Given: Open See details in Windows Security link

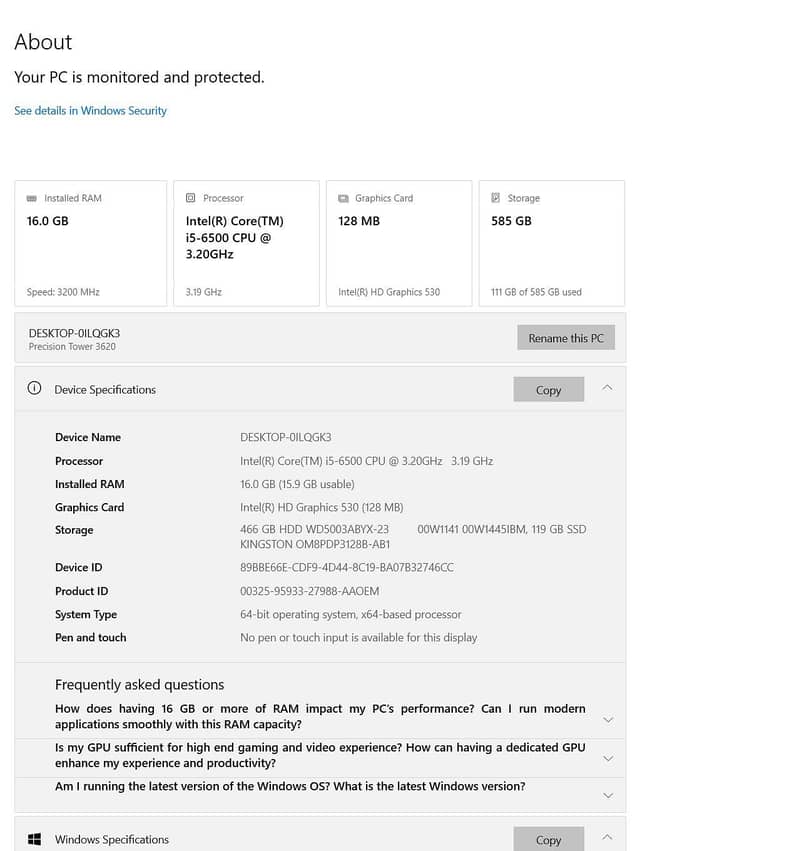Looking at the screenshot, I should tap(91, 111).
